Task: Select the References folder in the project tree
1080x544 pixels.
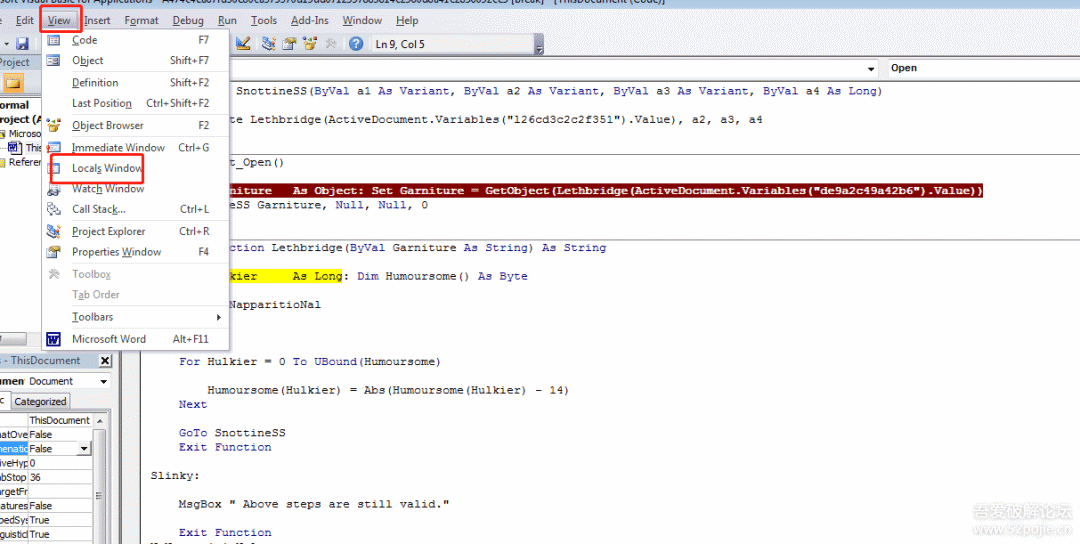Action: pos(21,163)
